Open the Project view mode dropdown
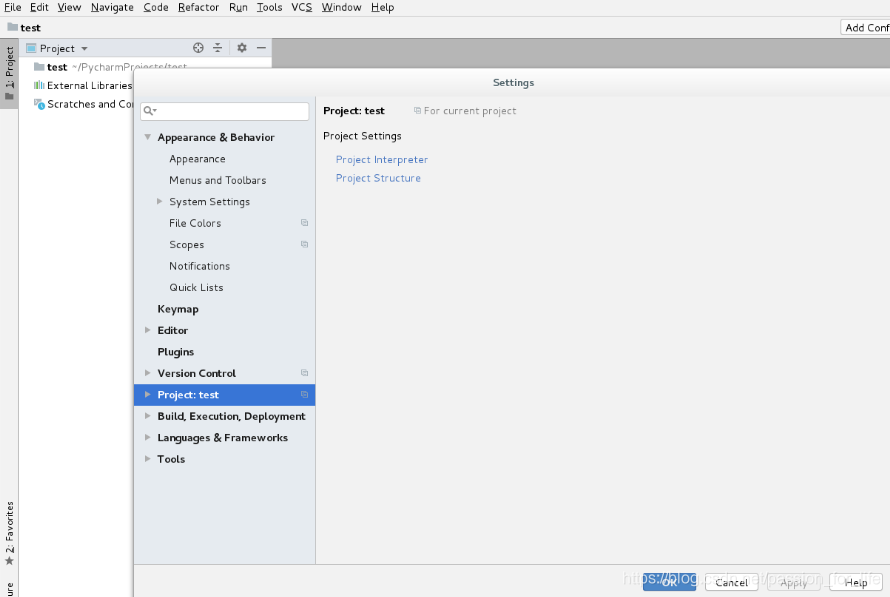This screenshot has height=597, width=890. 83,47
